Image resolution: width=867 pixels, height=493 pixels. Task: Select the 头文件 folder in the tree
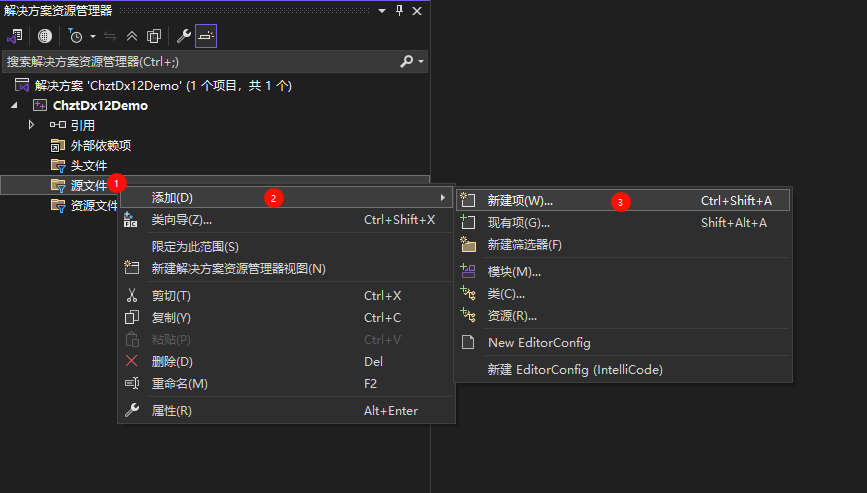pos(88,165)
